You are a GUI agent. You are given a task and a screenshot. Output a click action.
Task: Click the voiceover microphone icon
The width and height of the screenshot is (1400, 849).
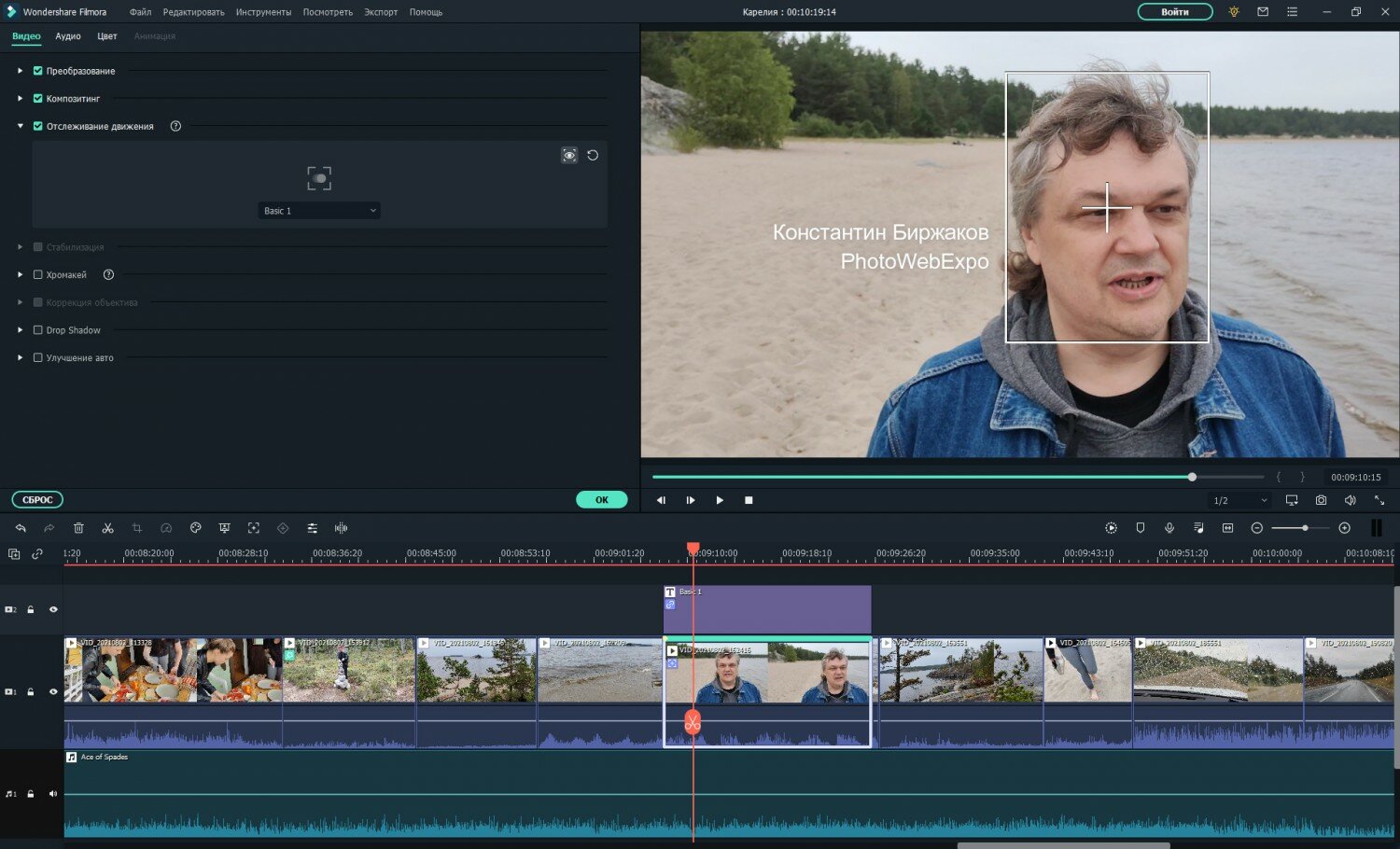coord(1169,528)
